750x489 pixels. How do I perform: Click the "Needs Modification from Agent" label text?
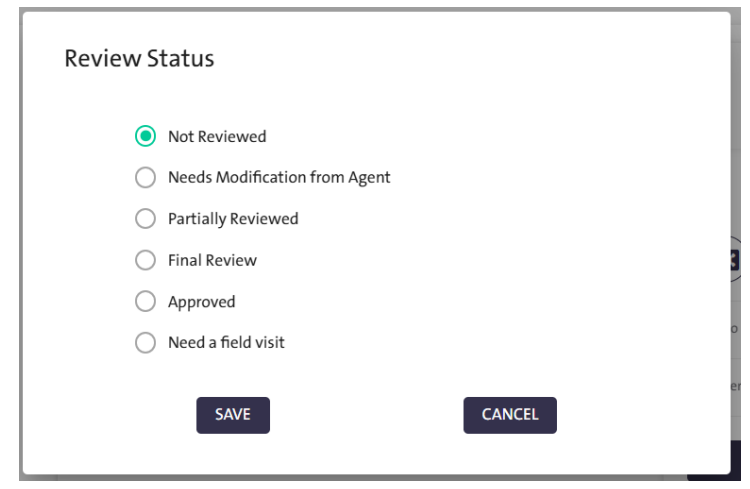click(x=279, y=177)
